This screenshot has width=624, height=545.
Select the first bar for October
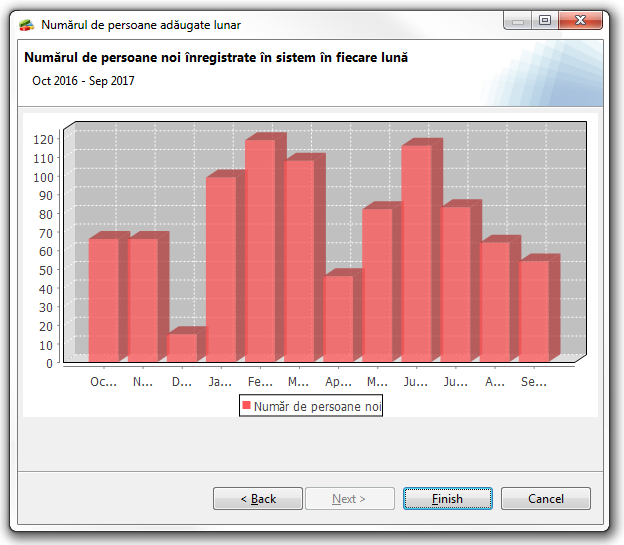tap(104, 299)
